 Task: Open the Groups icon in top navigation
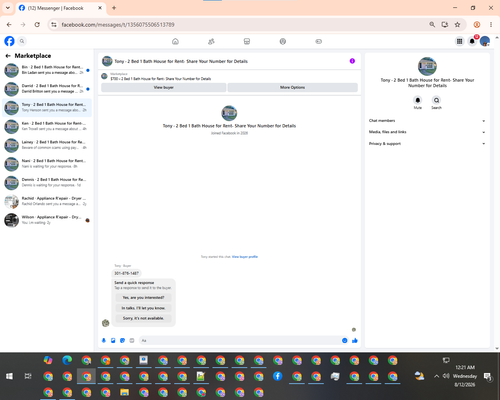(x=283, y=41)
